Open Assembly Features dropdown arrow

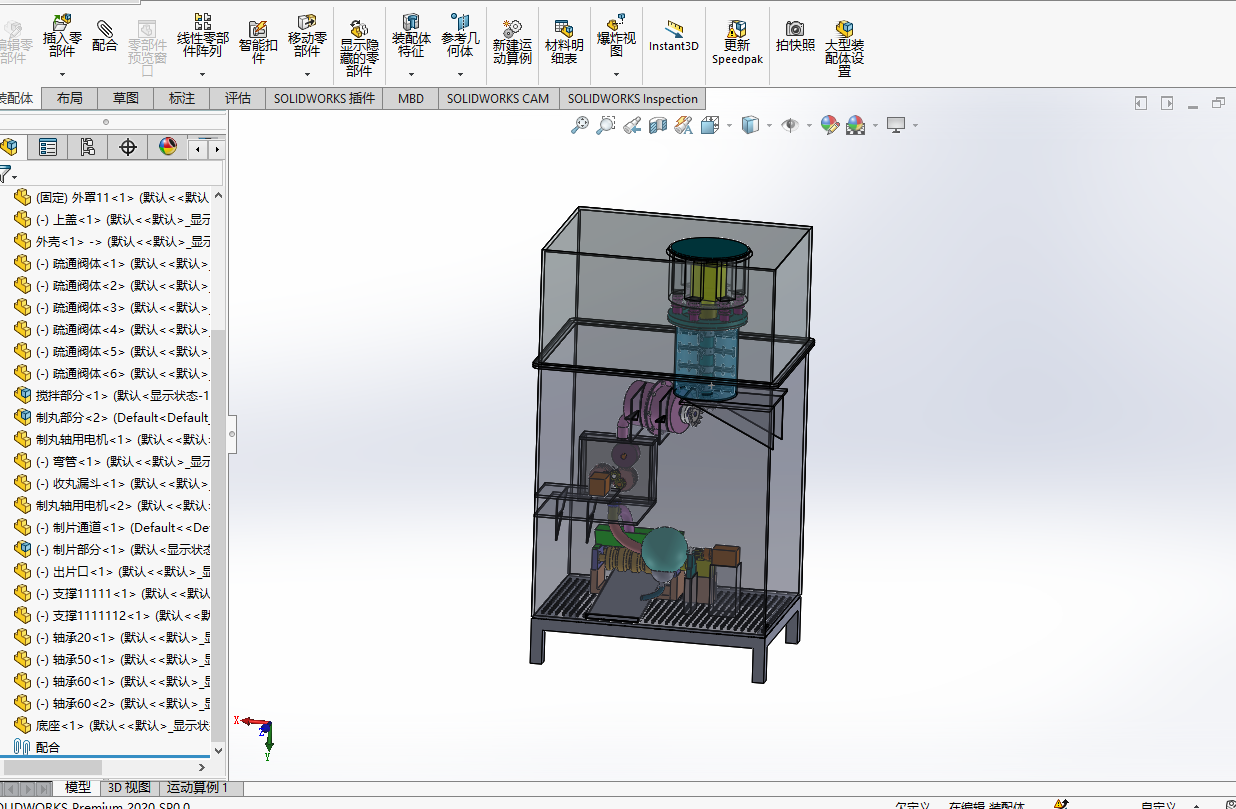coord(411,74)
